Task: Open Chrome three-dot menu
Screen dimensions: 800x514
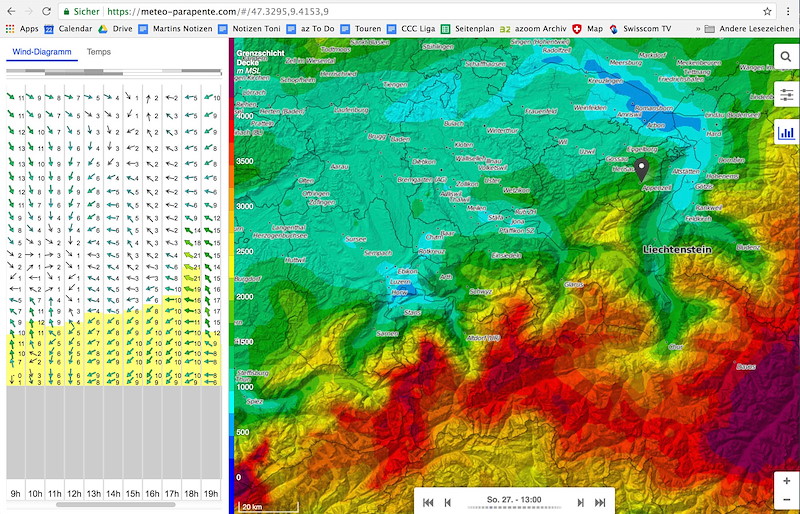Action: click(x=788, y=11)
